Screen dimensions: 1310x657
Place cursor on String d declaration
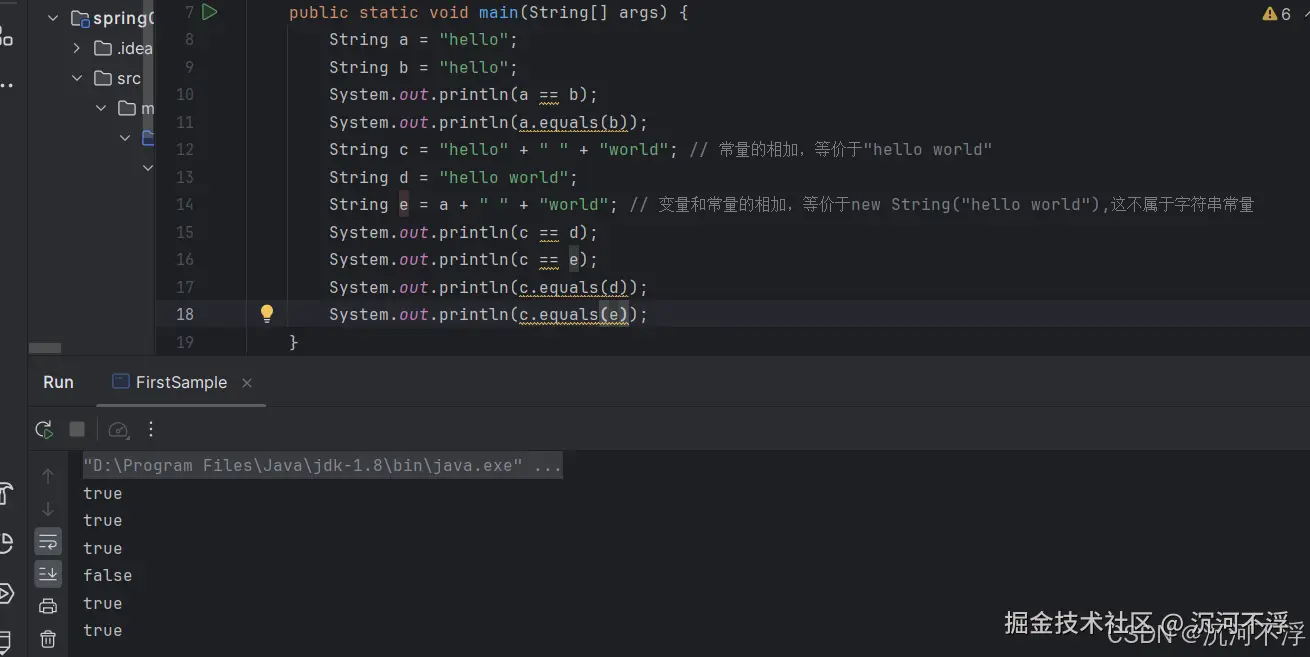[x=454, y=177]
